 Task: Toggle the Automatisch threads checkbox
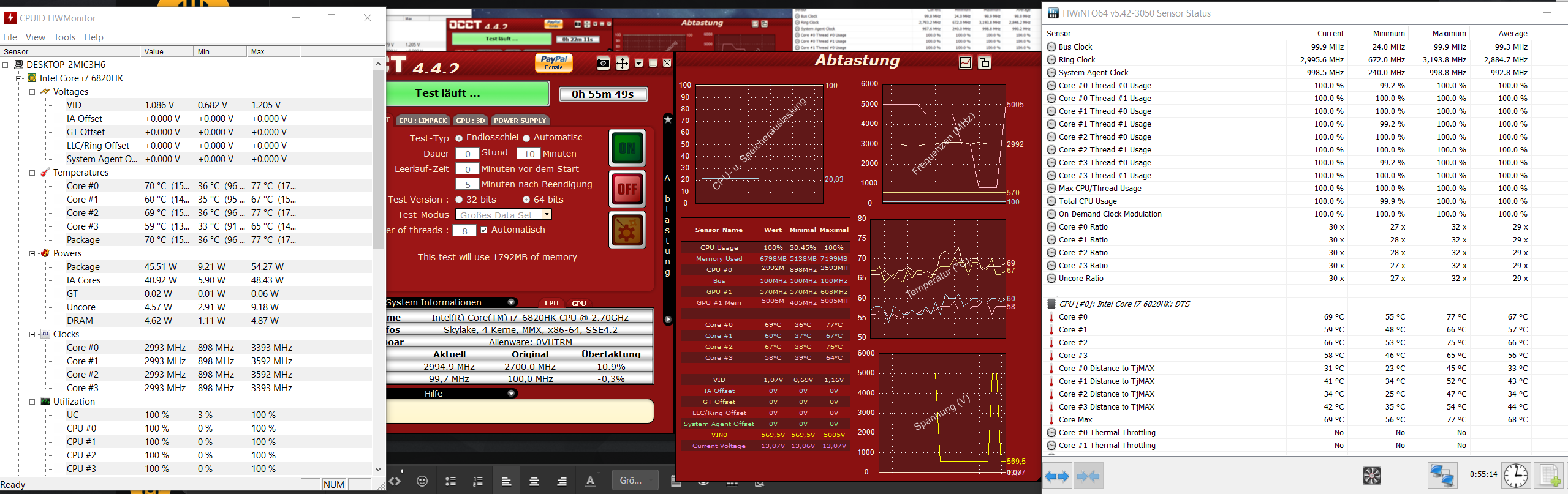pyautogui.click(x=484, y=230)
